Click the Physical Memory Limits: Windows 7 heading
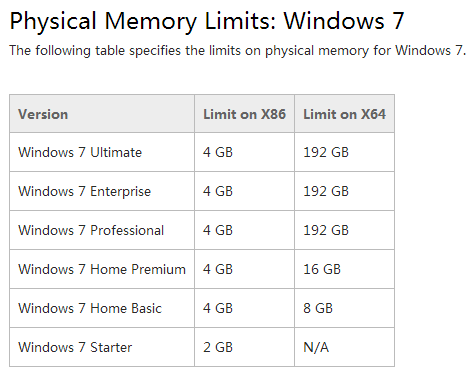Viewport: 471px width, 367px height. point(207,21)
